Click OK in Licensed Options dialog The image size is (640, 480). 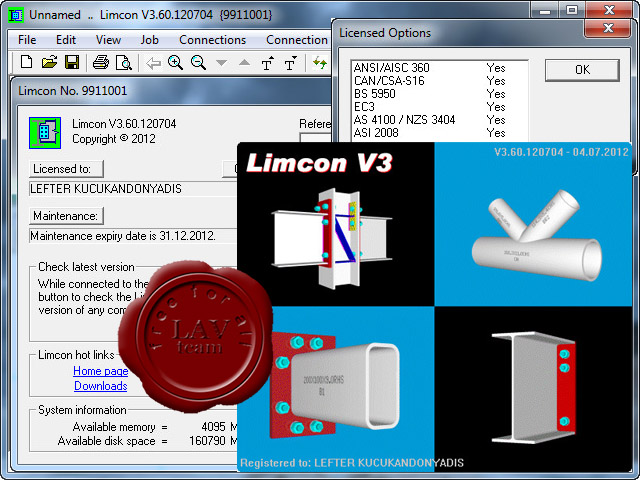[x=582, y=70]
